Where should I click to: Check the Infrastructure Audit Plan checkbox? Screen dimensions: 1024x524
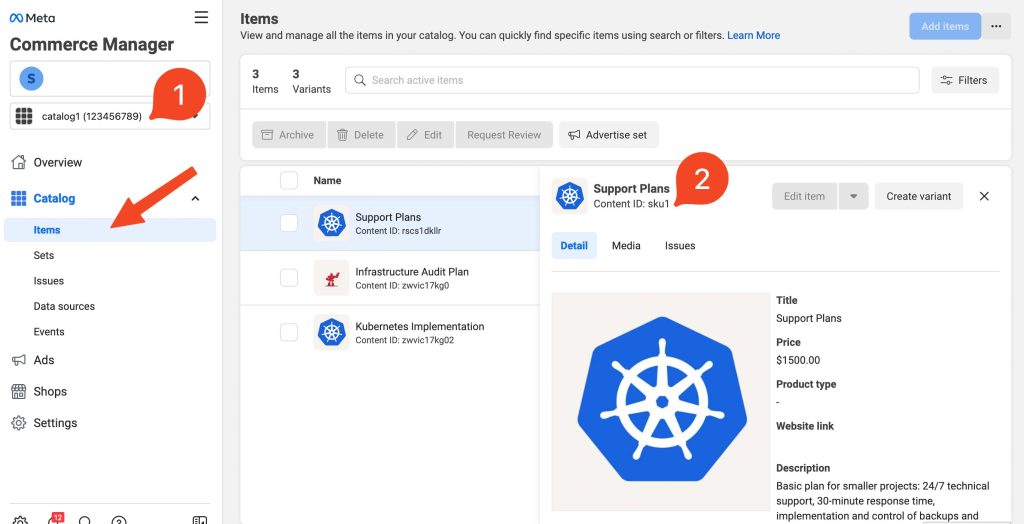coord(289,278)
